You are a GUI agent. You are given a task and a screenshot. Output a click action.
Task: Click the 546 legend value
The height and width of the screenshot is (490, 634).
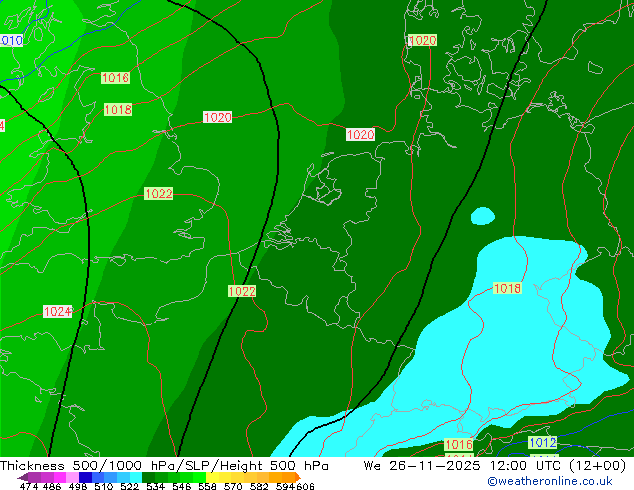182,486
